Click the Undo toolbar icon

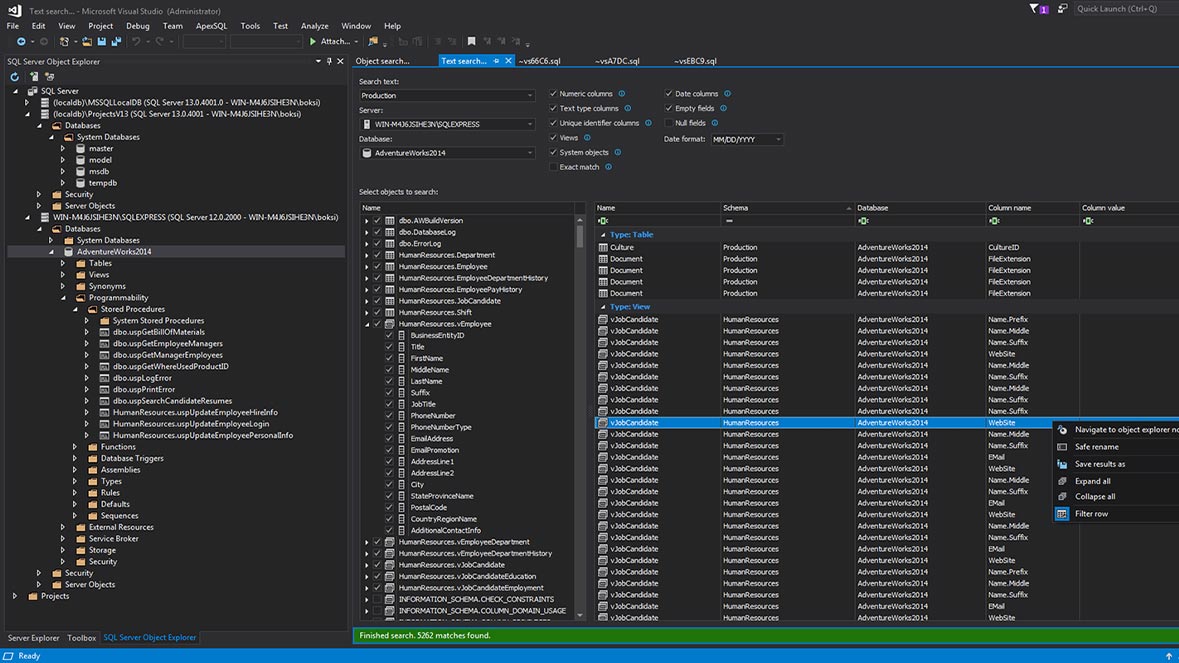(136, 41)
